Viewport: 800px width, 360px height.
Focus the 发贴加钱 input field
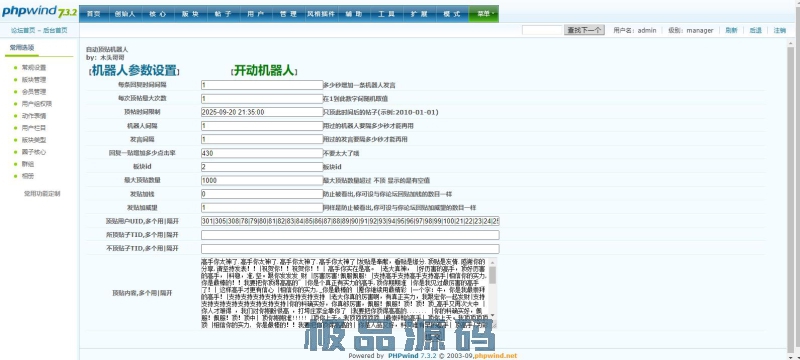tap(262, 194)
